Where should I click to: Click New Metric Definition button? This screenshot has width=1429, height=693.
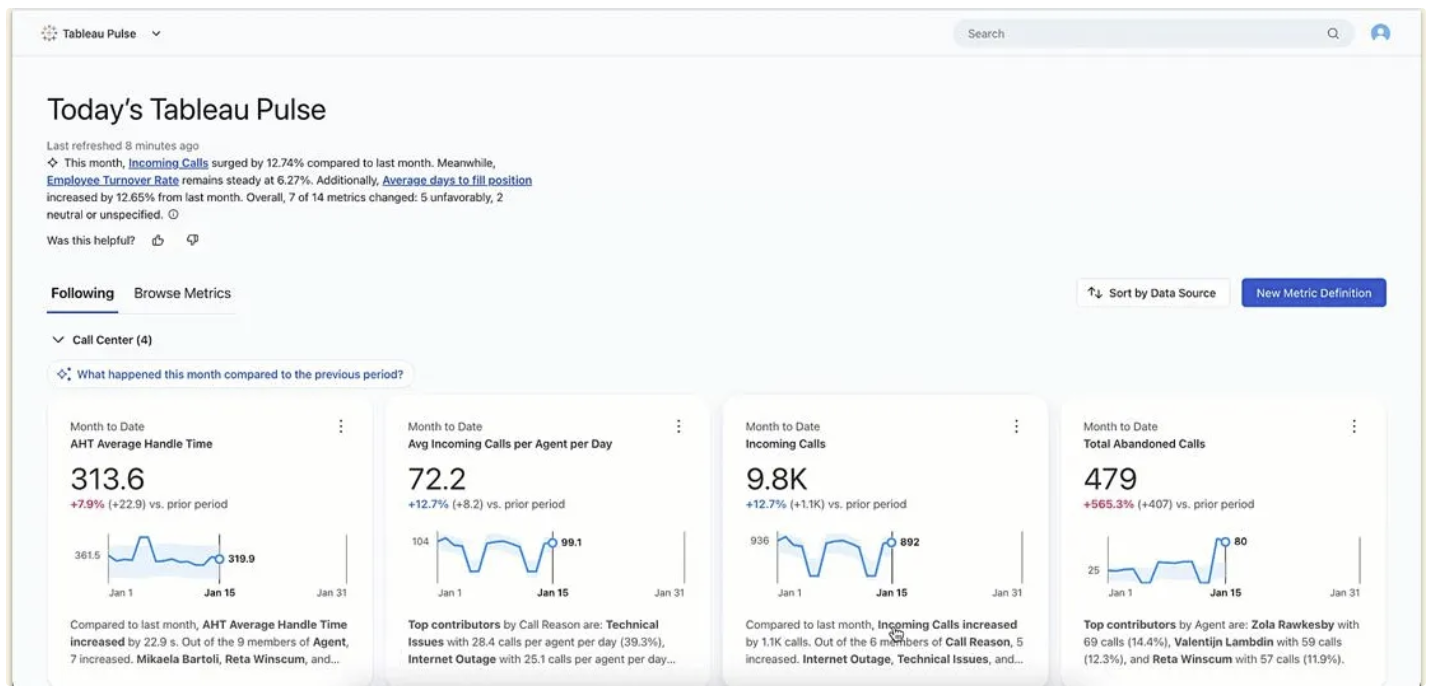[1314, 293]
